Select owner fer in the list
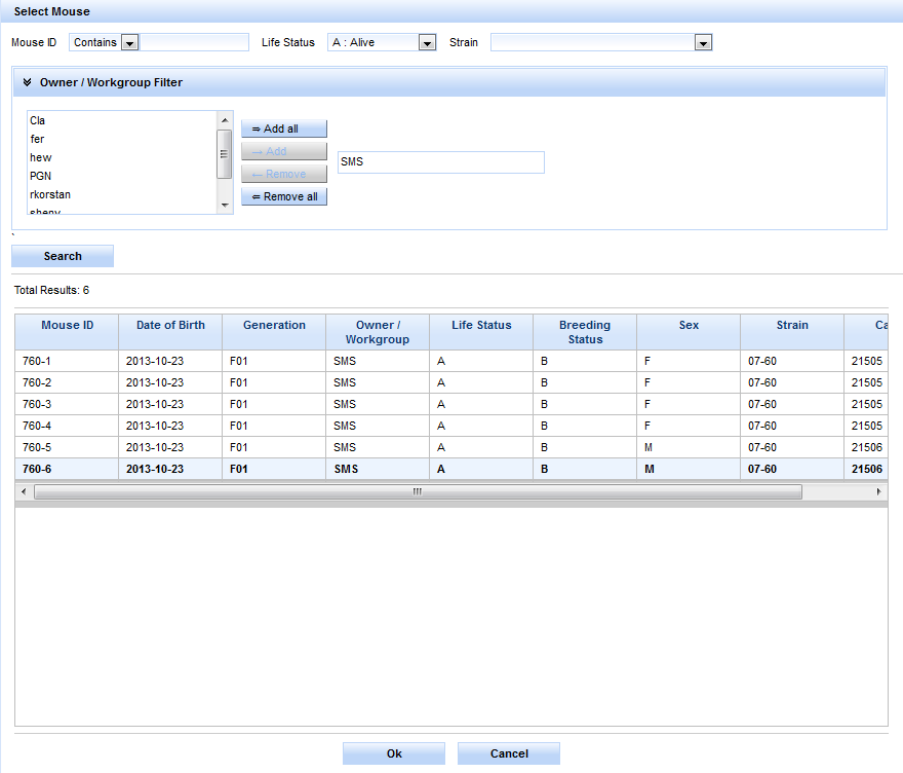Image resolution: width=903 pixels, height=773 pixels. [x=122, y=139]
